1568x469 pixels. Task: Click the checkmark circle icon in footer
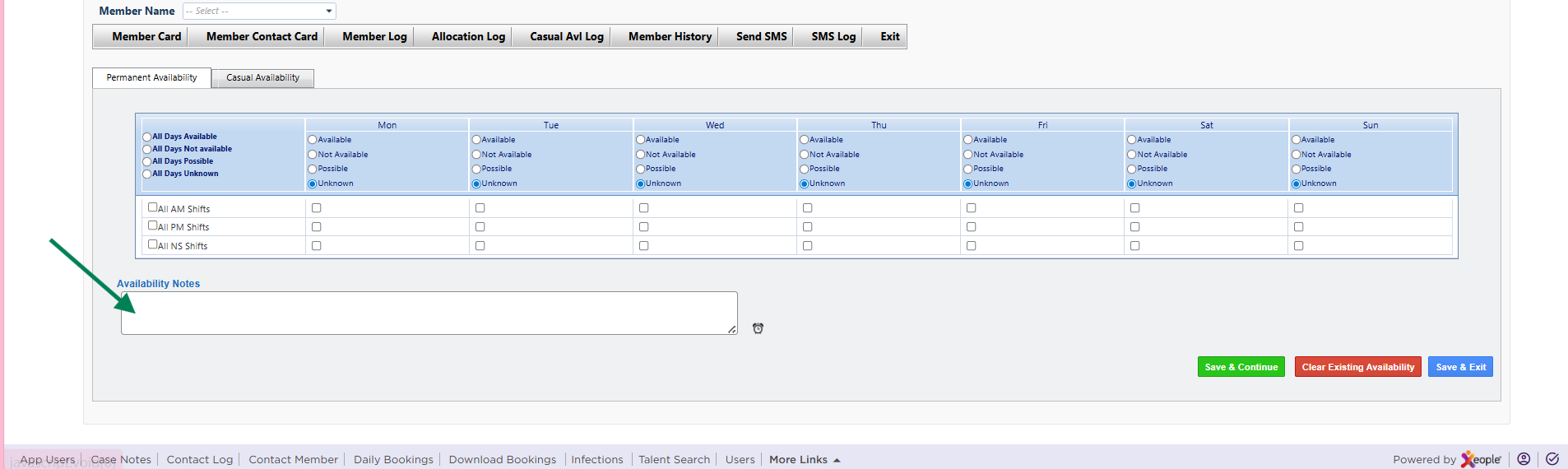click(x=1552, y=459)
